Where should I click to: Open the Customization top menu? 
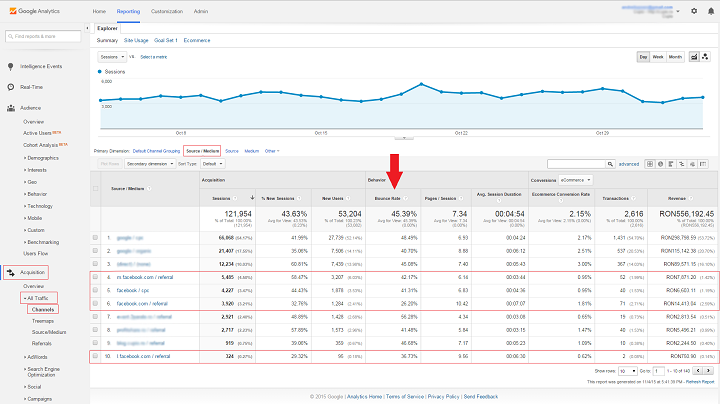coord(166,11)
